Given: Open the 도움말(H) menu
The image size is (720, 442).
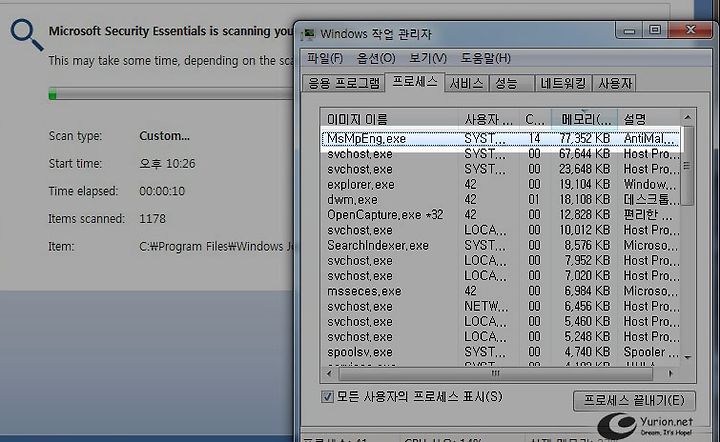Looking at the screenshot, I should click(x=485, y=58).
